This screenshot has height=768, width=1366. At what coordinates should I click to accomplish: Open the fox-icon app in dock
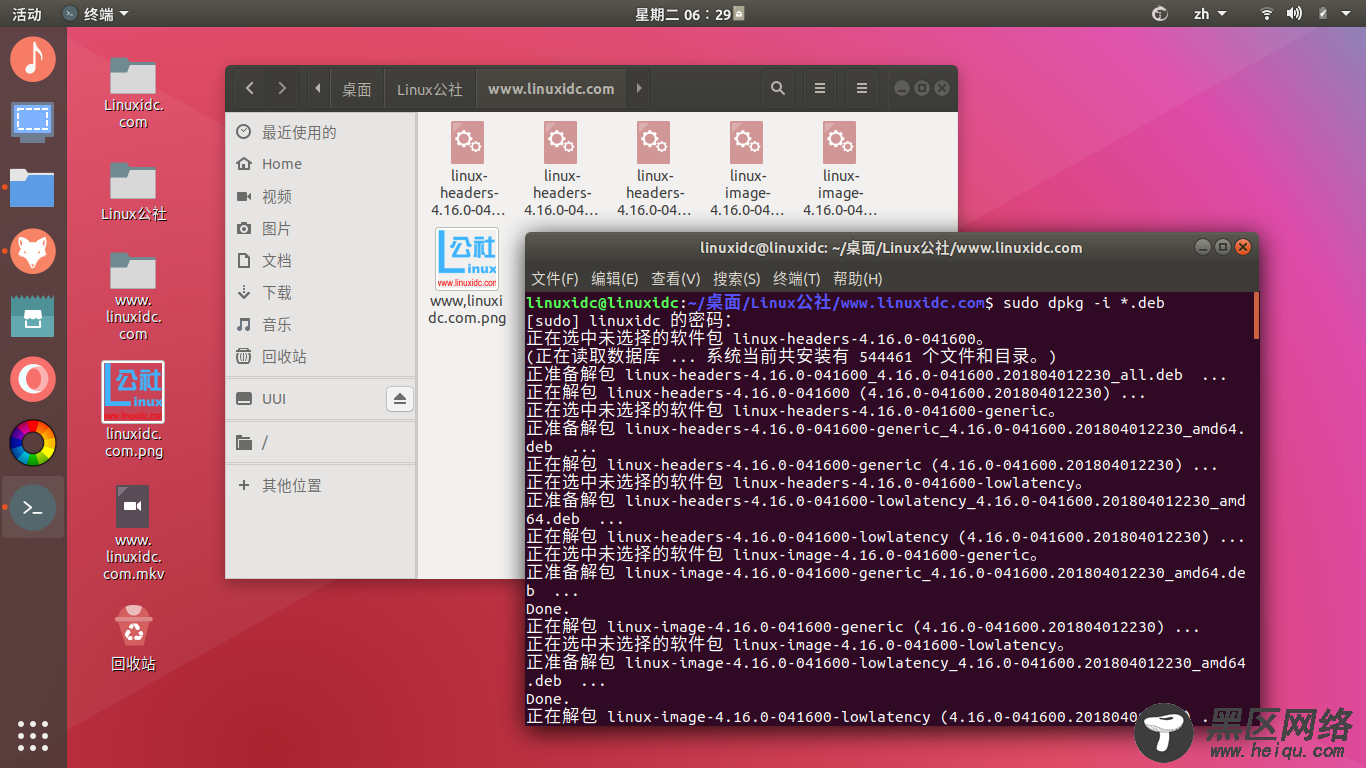coord(33,251)
